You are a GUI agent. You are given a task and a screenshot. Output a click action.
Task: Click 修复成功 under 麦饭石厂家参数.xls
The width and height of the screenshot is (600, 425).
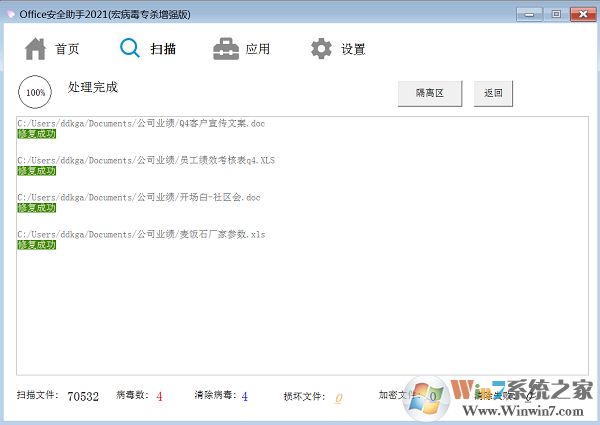(x=37, y=245)
